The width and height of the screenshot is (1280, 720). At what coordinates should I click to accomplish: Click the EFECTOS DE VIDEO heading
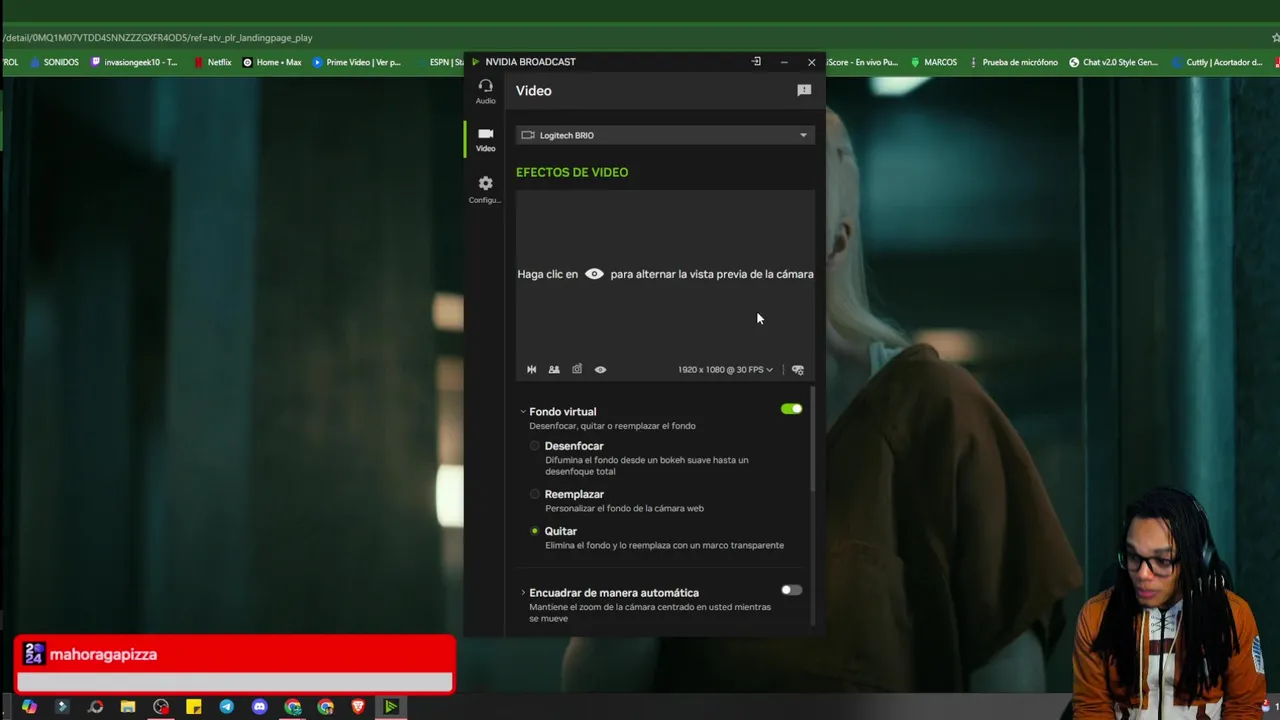[572, 172]
